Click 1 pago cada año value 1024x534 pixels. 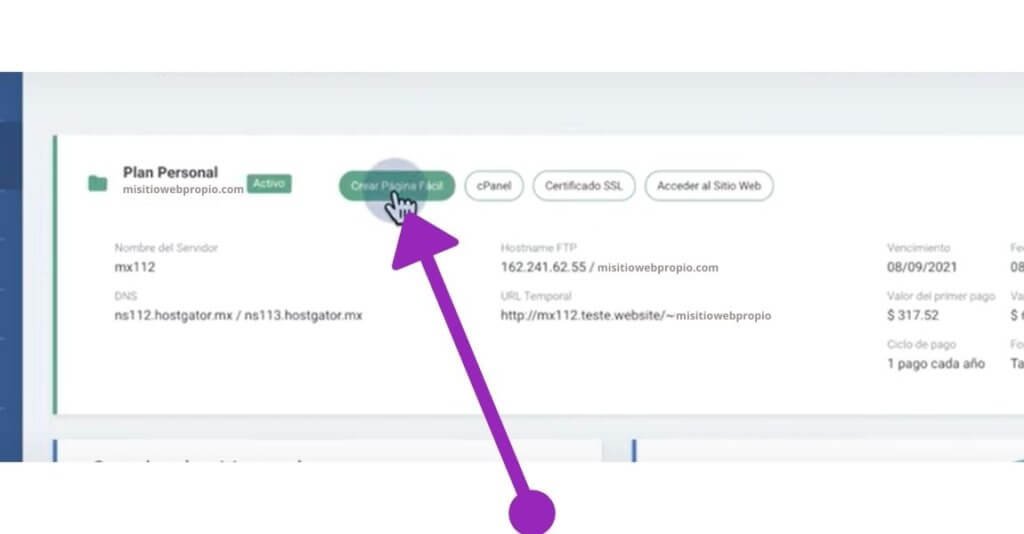[x=935, y=364]
